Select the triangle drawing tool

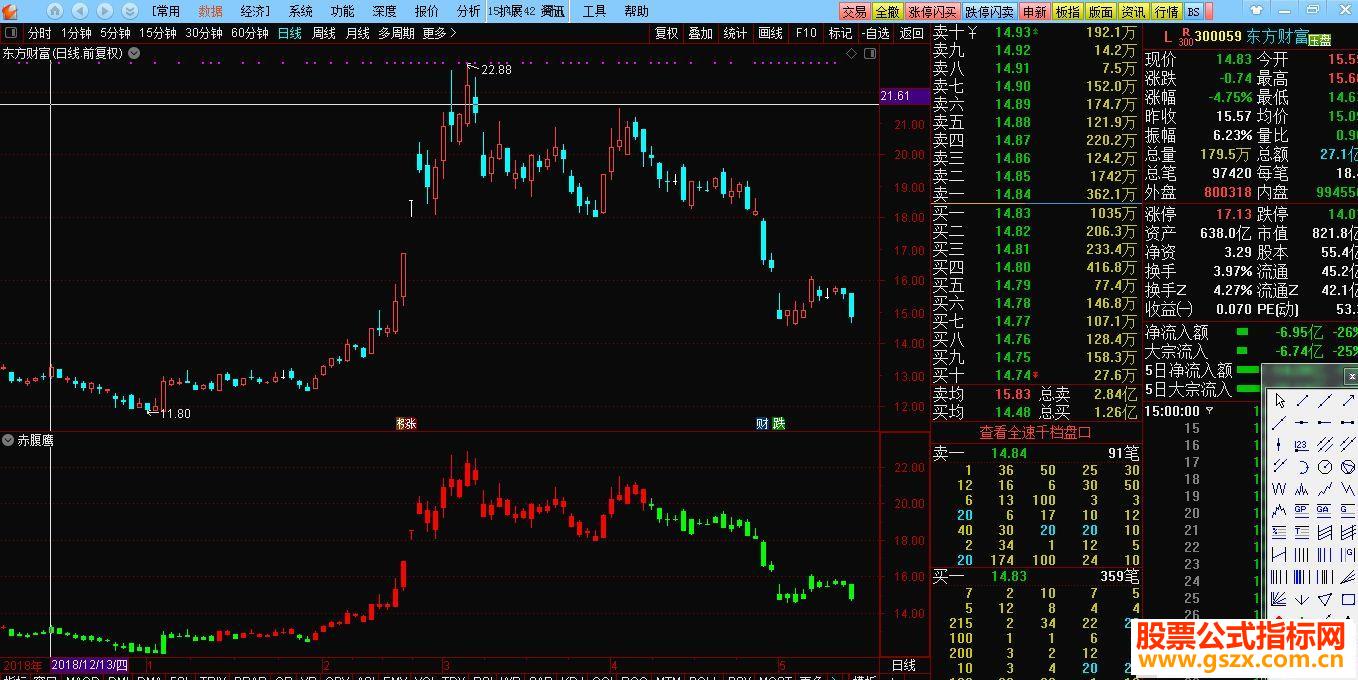[1325, 599]
